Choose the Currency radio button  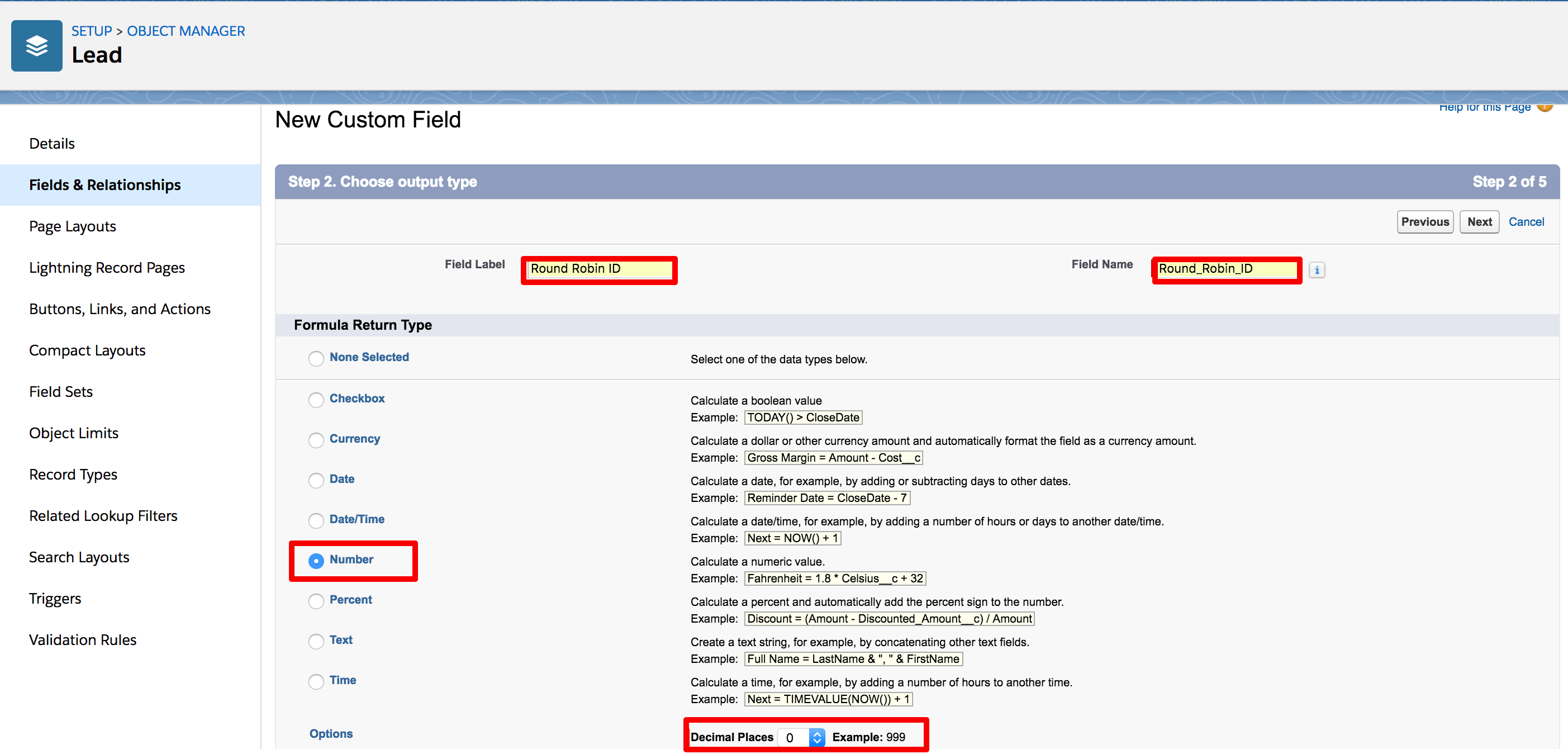(316, 440)
